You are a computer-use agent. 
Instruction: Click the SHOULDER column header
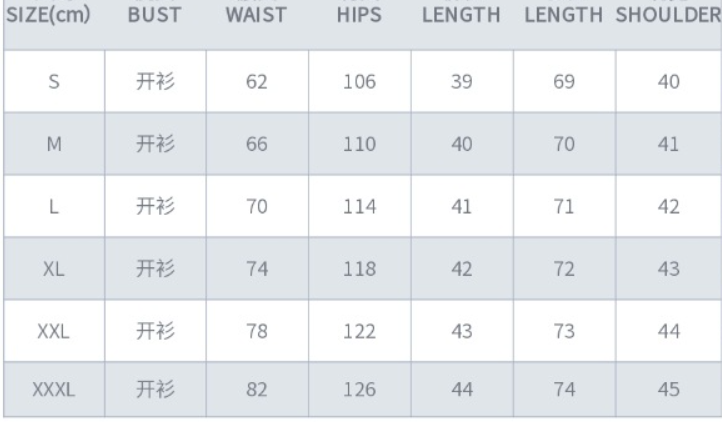669,17
